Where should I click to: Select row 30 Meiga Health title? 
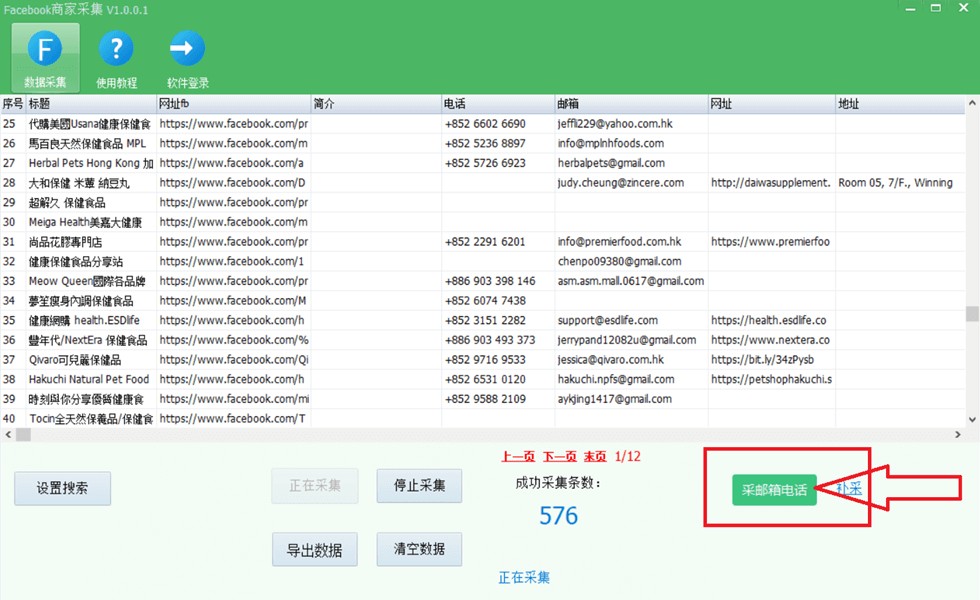pyautogui.click(x=85, y=222)
